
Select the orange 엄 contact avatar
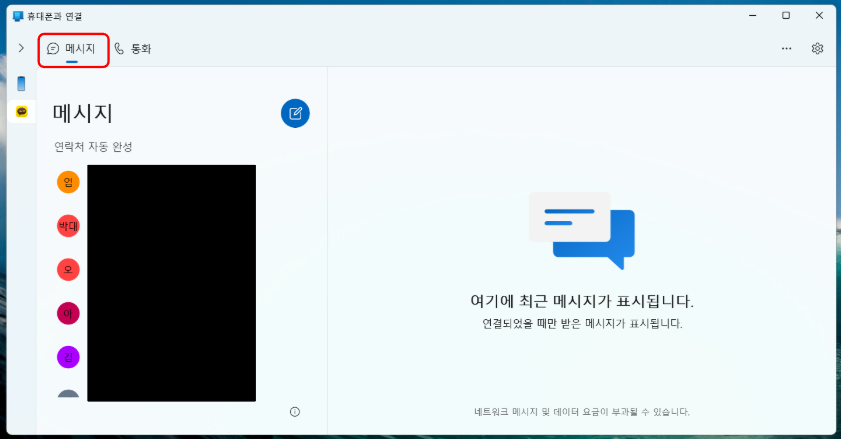coord(68,182)
